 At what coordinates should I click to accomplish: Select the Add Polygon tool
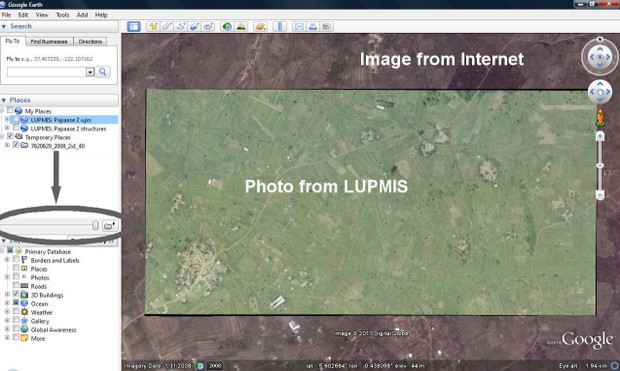click(166, 26)
